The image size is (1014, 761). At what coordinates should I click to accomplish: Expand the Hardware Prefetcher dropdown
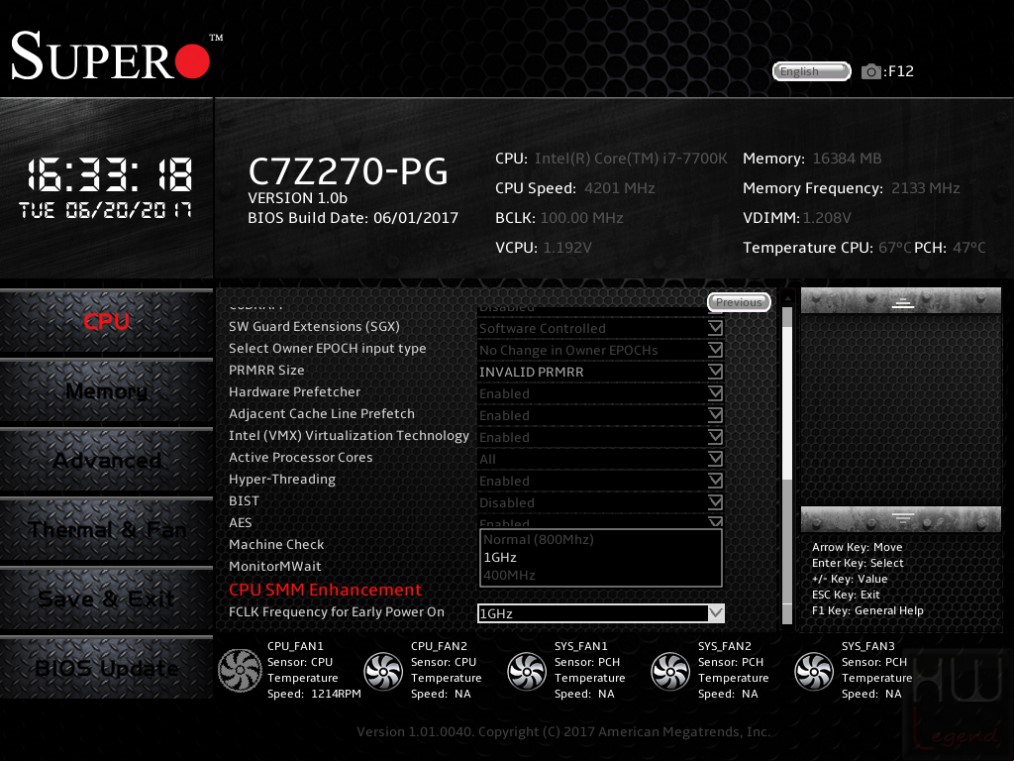600,394
